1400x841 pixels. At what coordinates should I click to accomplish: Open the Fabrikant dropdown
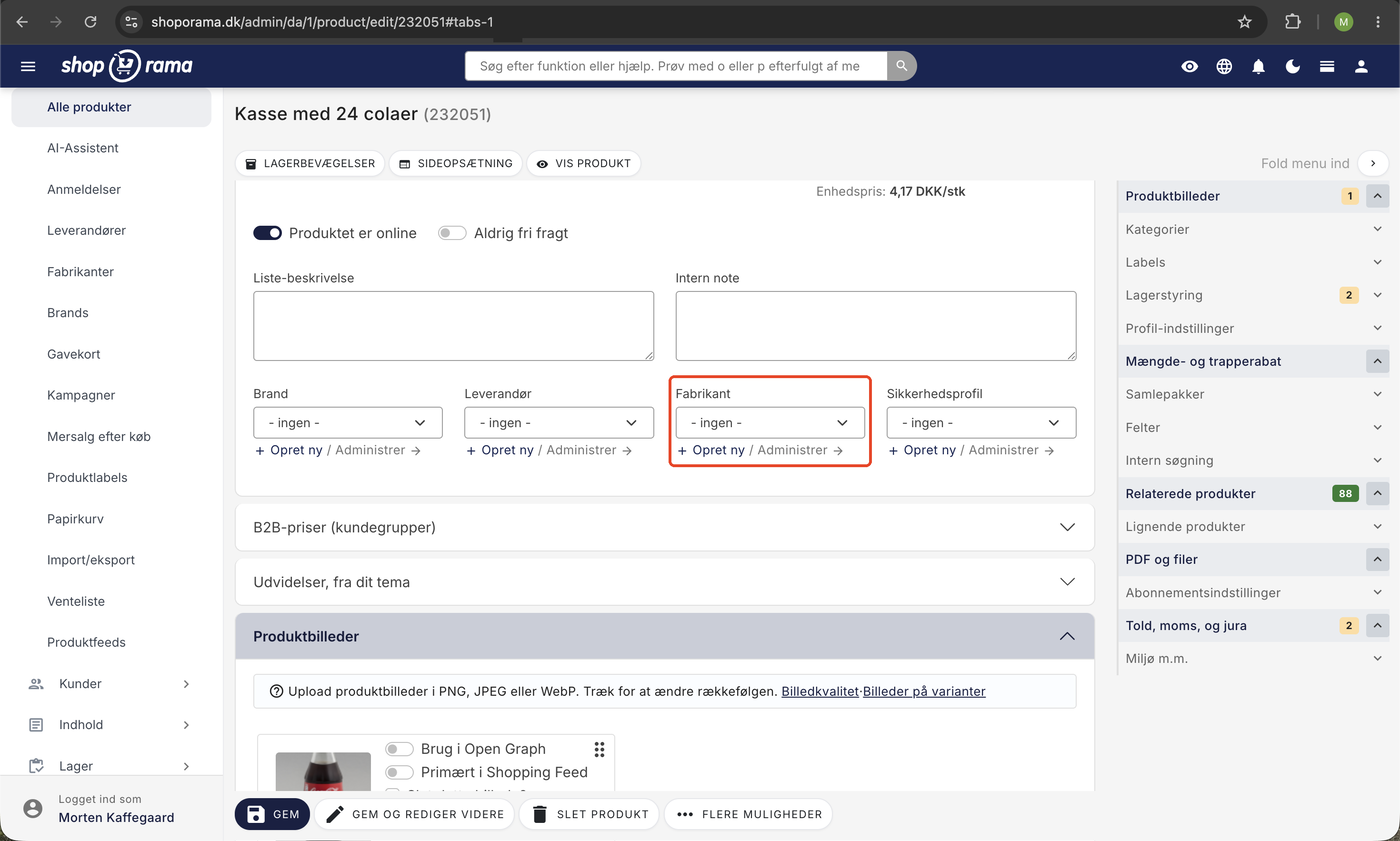770,423
